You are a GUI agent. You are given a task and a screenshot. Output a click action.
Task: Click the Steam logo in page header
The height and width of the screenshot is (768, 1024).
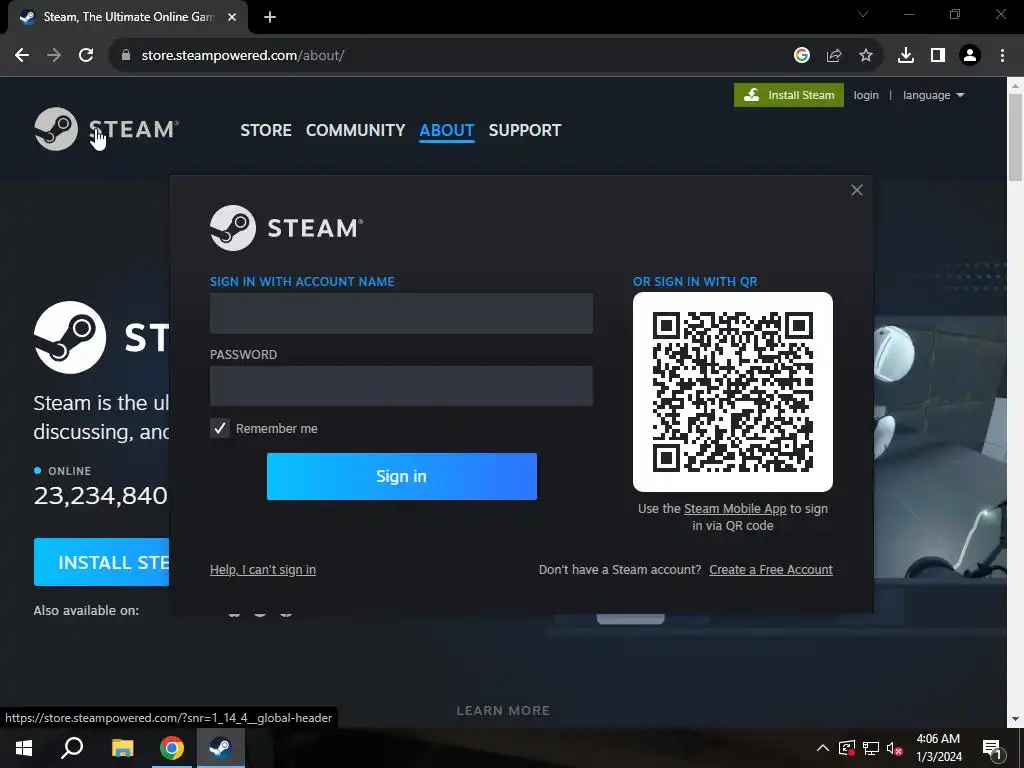coord(106,129)
